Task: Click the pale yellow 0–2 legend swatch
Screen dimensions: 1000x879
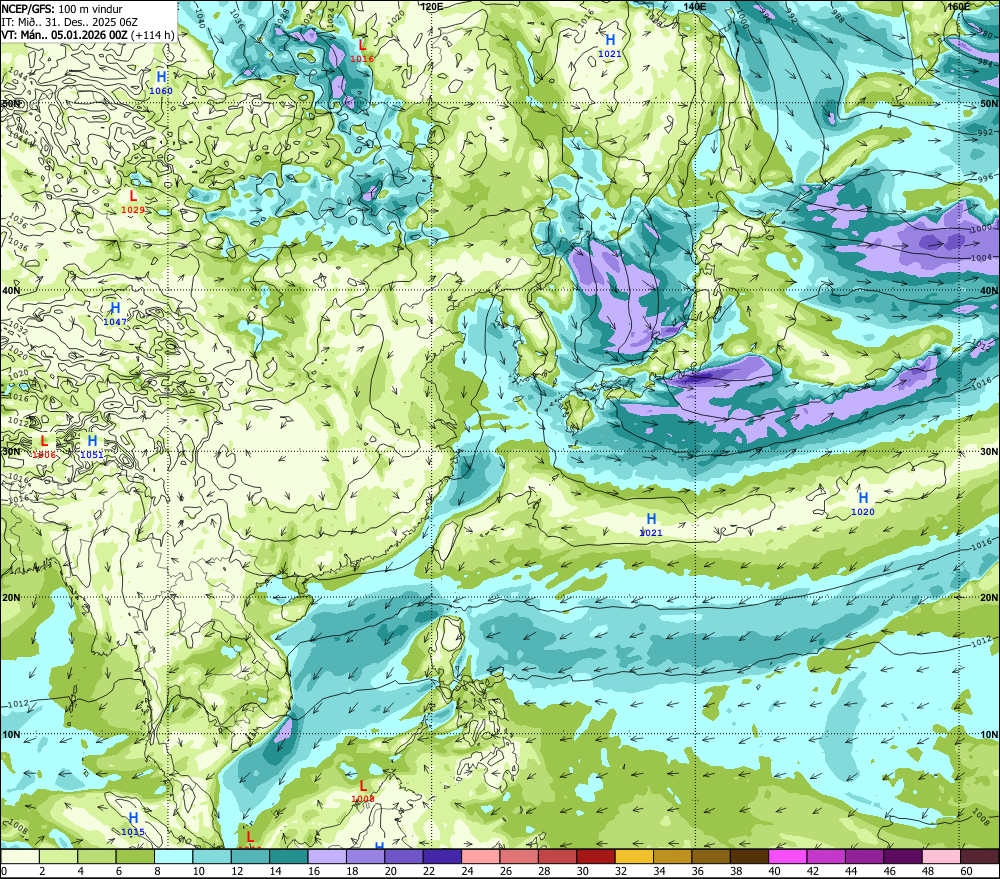Action: point(20,856)
